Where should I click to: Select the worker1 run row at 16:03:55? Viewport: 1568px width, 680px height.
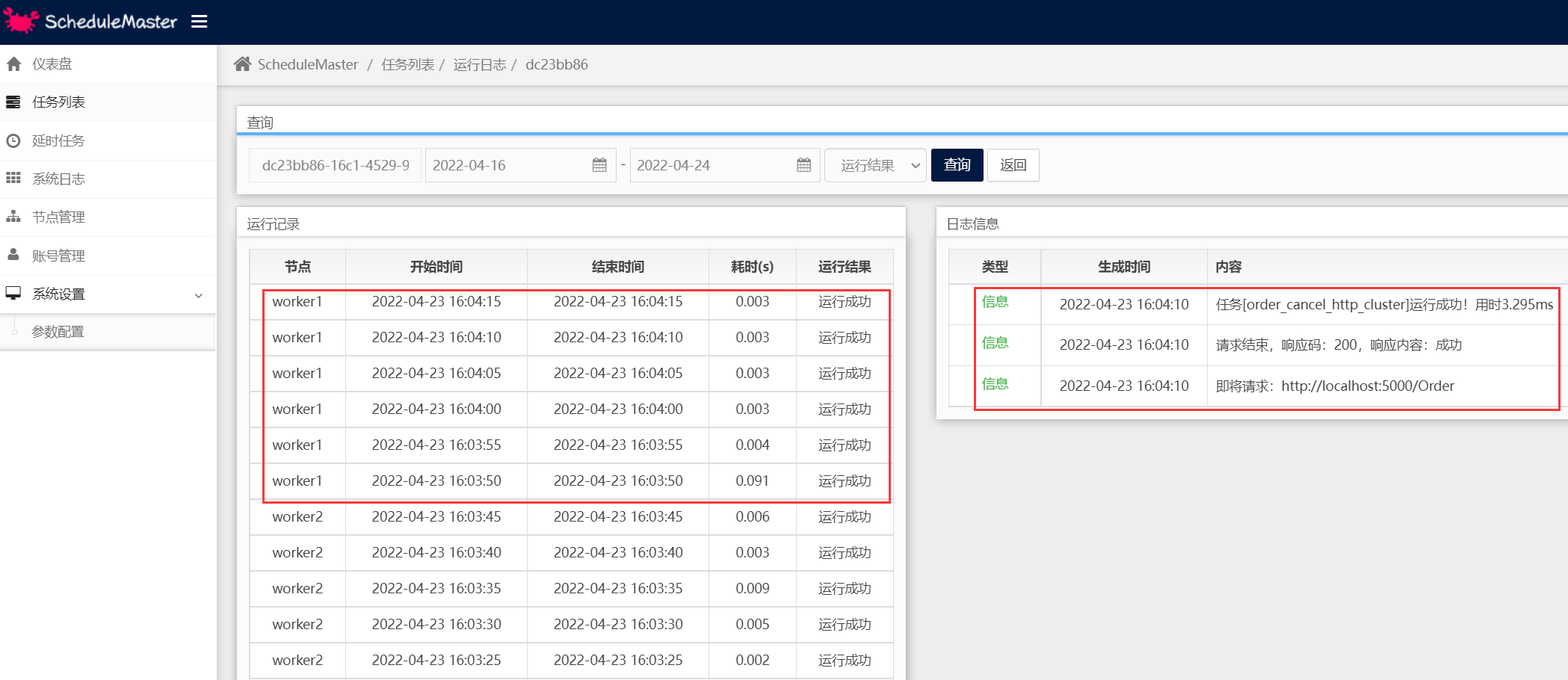(x=572, y=445)
